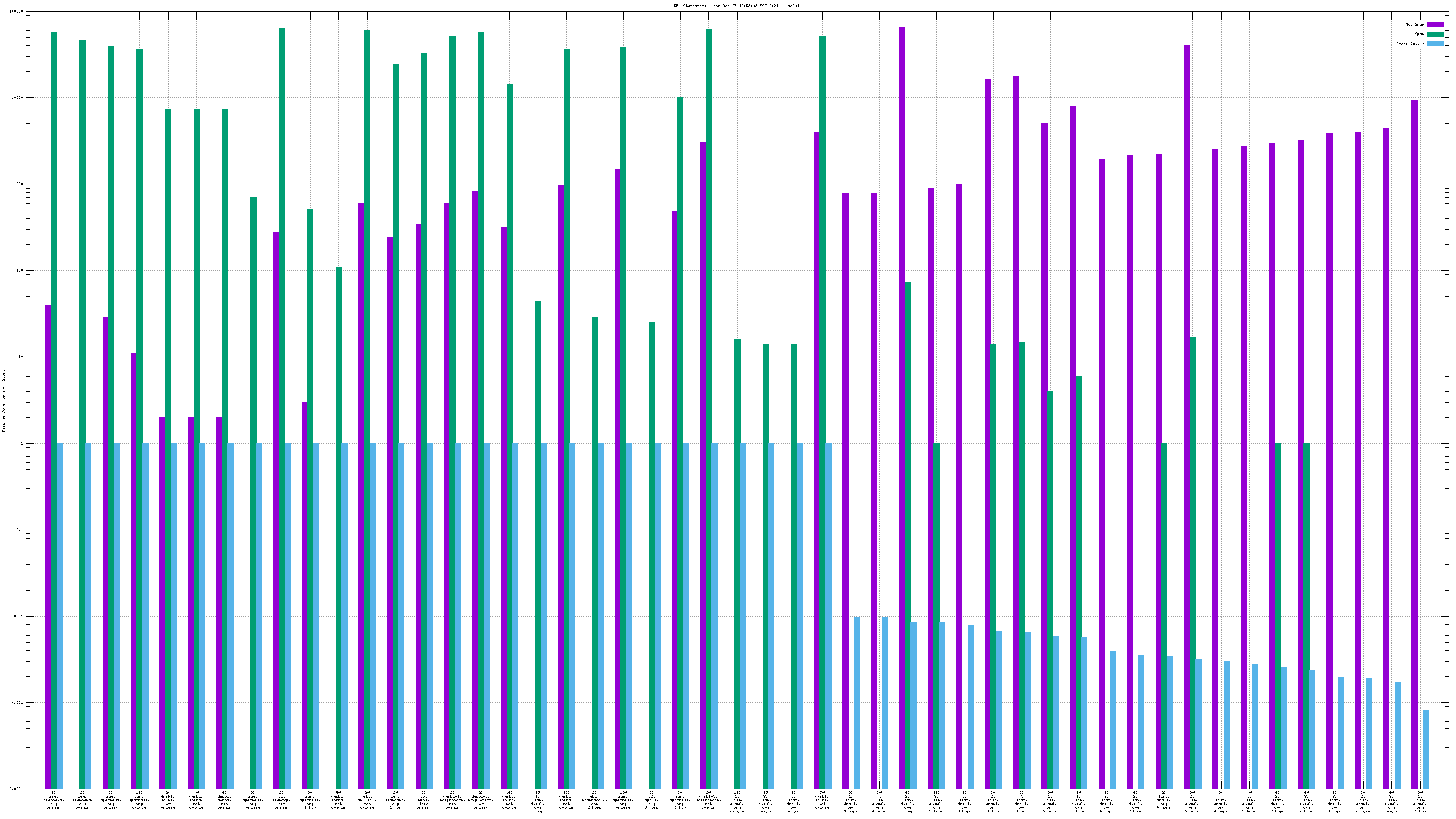Click the 0.0001 tick on y-axis
Screen dimensions: 1456x819
point(16,789)
